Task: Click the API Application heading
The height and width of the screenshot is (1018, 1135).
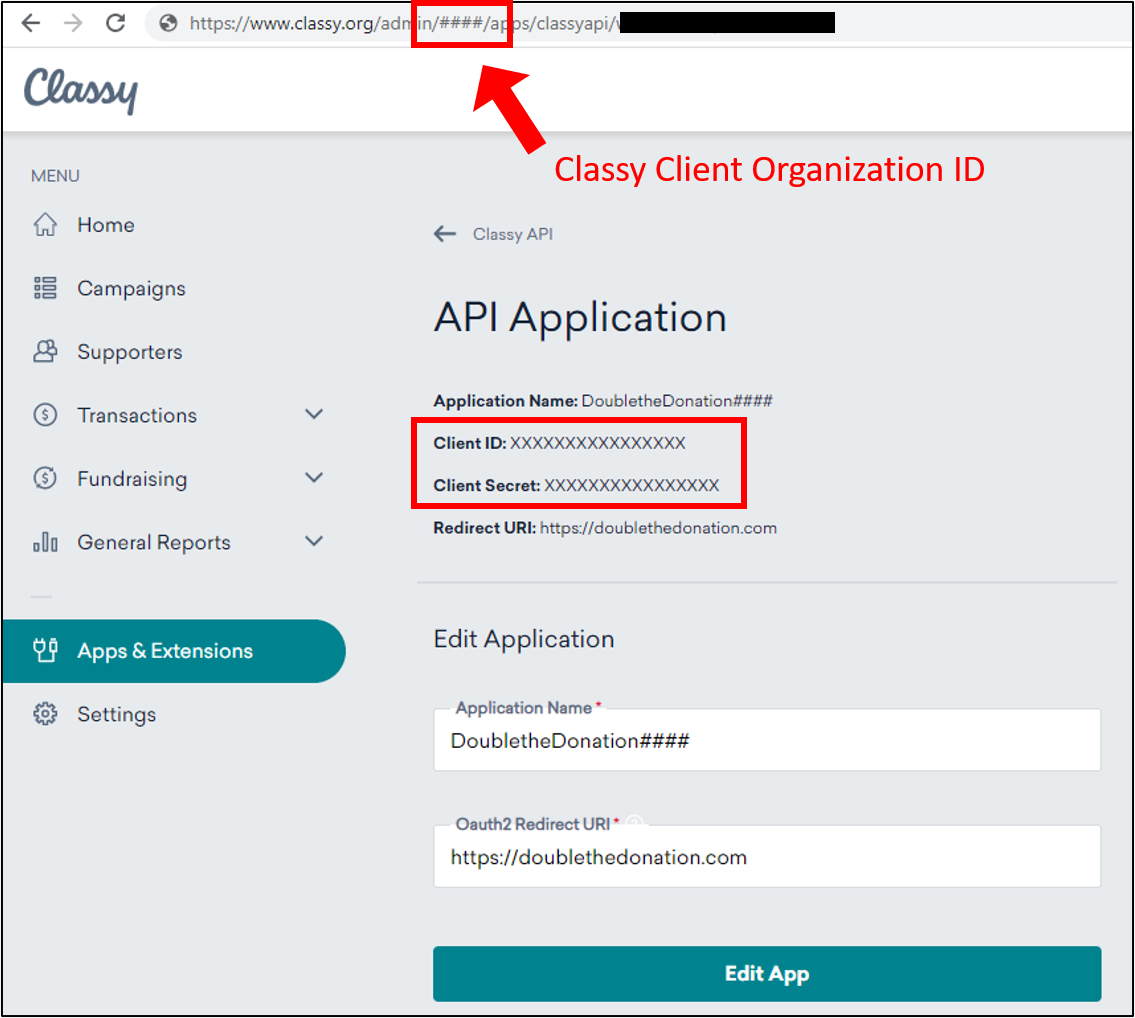Action: 580,317
